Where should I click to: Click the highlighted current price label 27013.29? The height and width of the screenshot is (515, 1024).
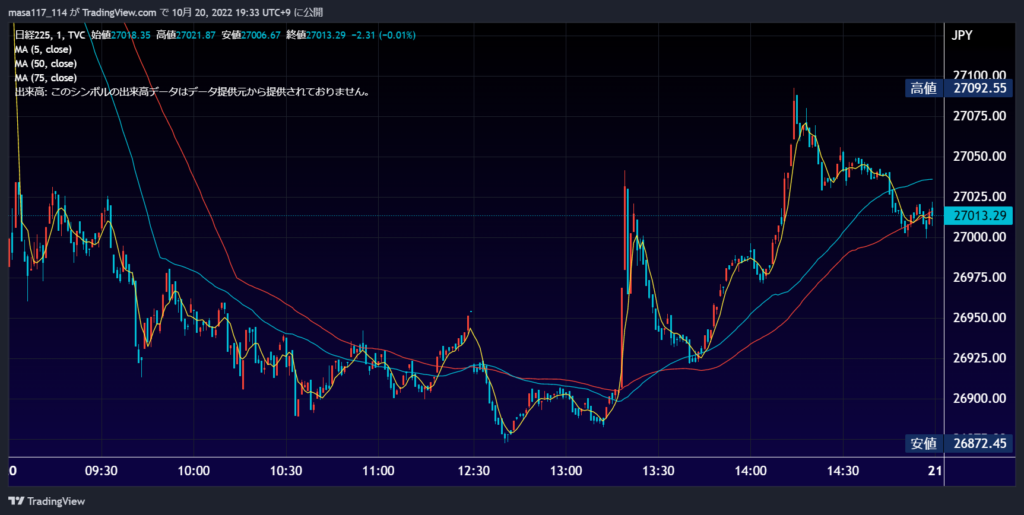(980, 215)
